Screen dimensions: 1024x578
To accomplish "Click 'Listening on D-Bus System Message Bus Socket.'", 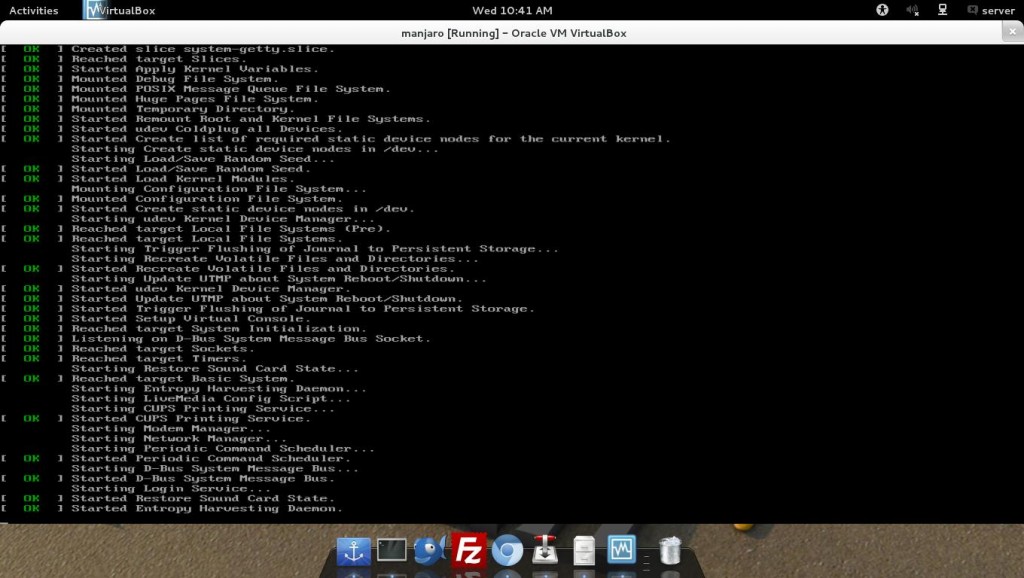I will [251, 338].
